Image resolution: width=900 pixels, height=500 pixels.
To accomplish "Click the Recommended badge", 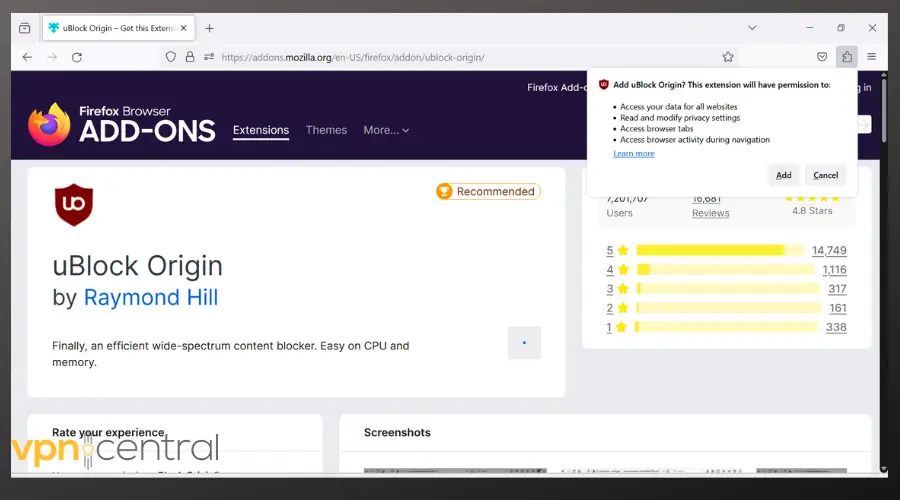I will coord(488,191).
